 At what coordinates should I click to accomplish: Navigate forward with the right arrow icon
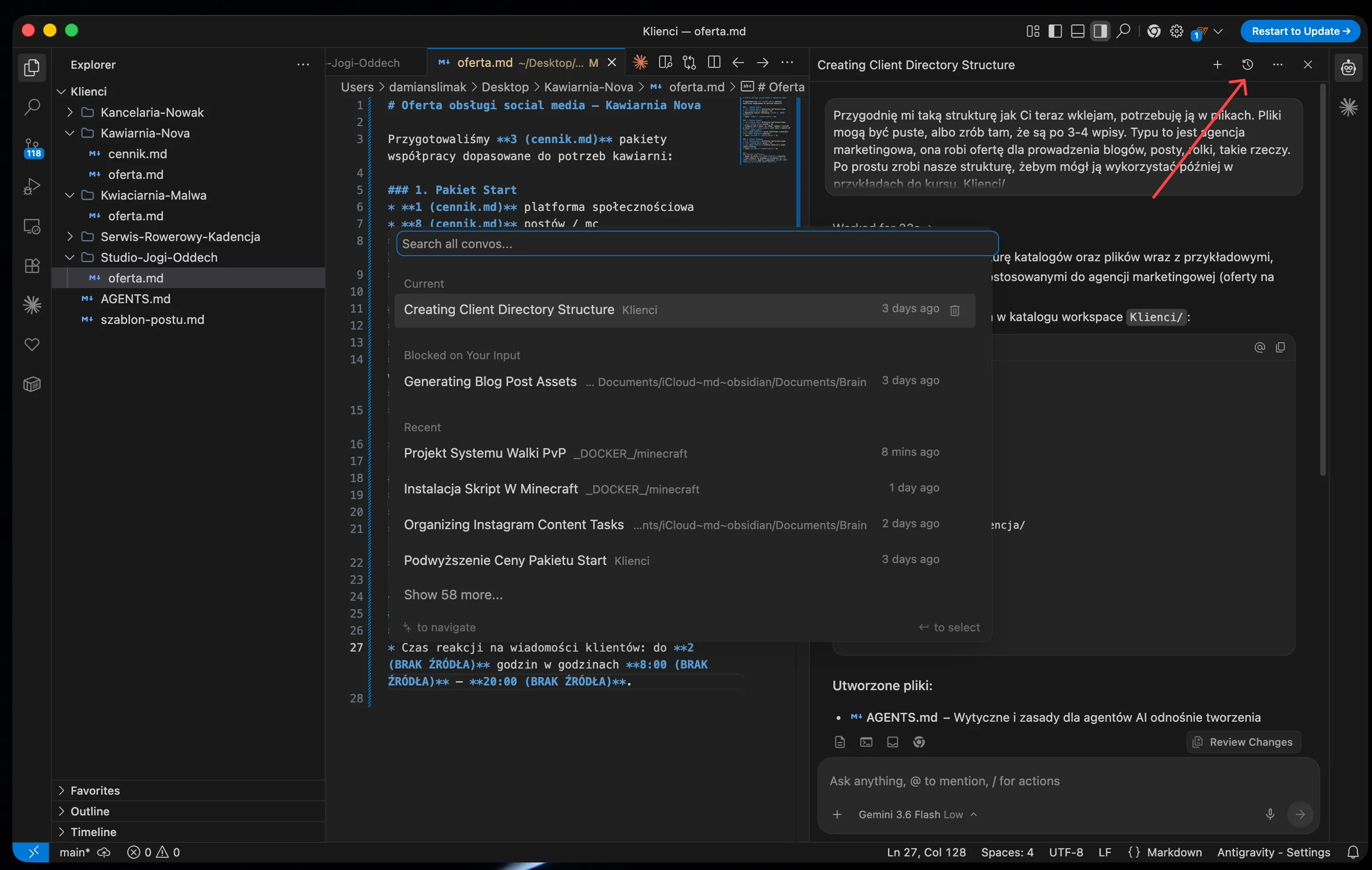click(763, 63)
